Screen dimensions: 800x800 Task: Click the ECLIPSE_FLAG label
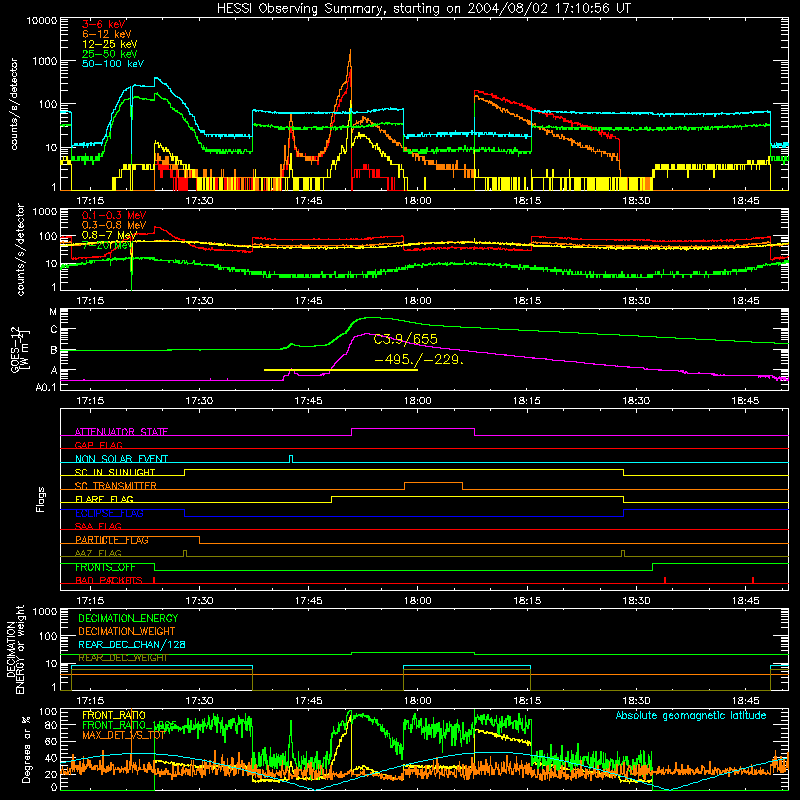[109, 513]
